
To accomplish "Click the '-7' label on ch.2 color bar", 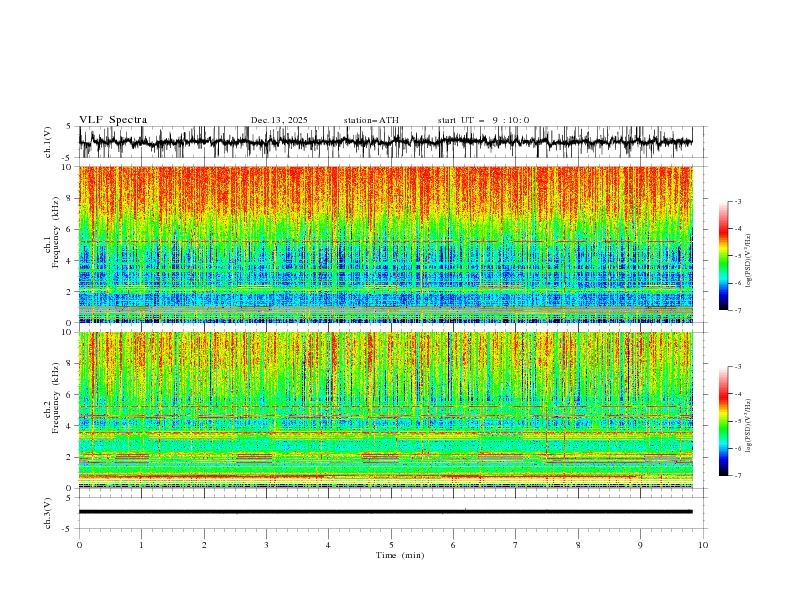I will click(x=737, y=476).
